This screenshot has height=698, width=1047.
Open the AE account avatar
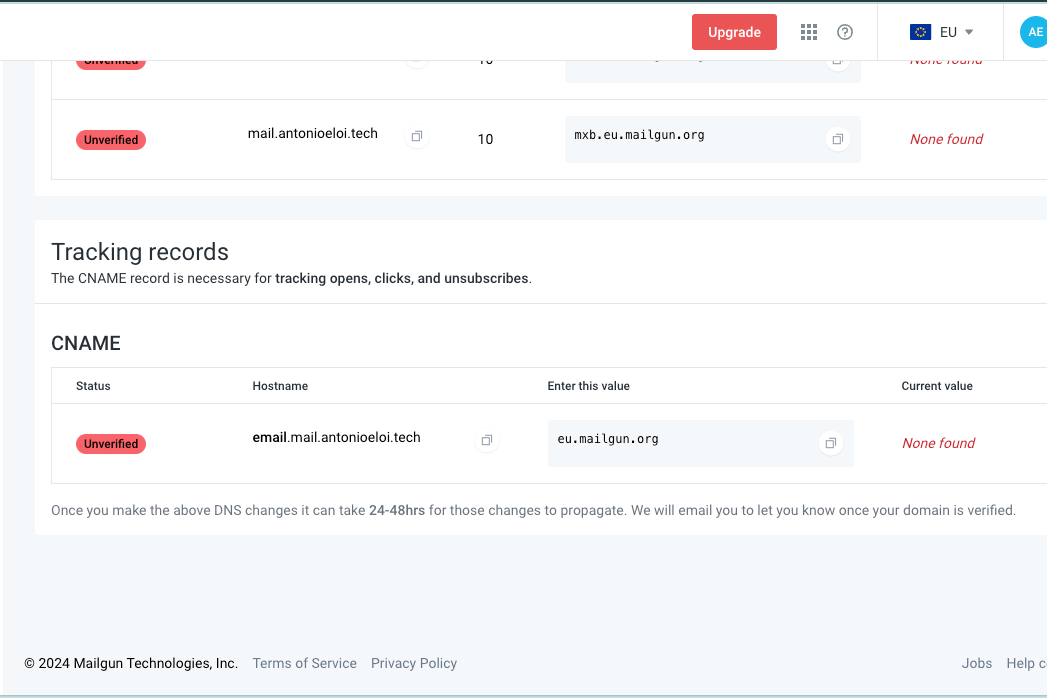pos(1034,32)
